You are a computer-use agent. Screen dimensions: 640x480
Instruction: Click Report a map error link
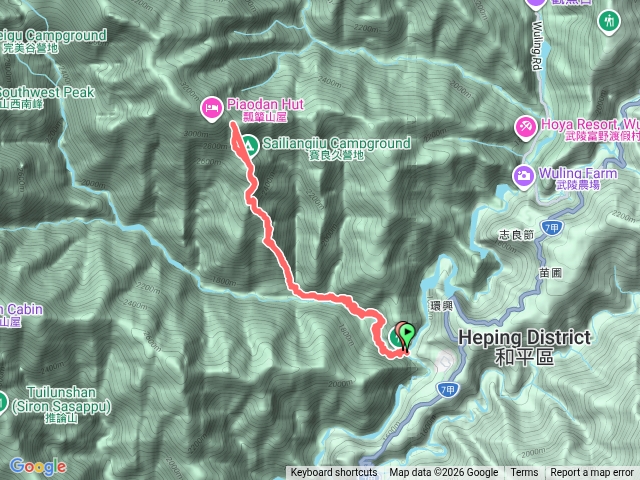point(592,472)
